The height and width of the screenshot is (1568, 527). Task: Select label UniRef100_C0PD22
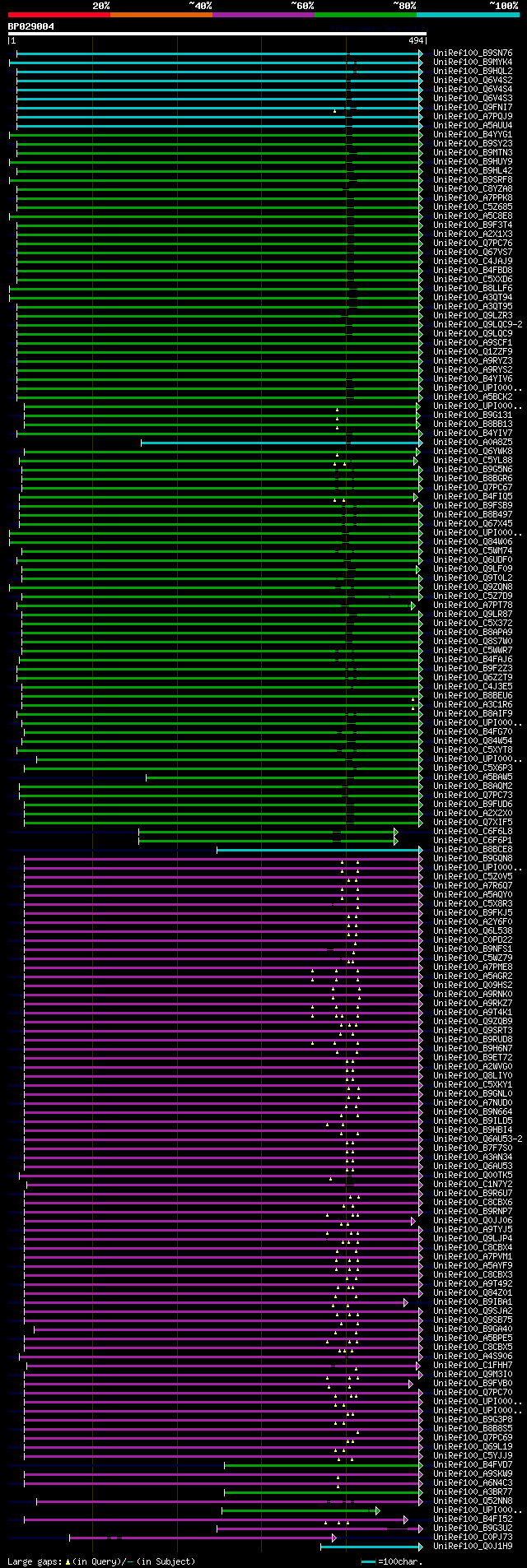(473, 940)
